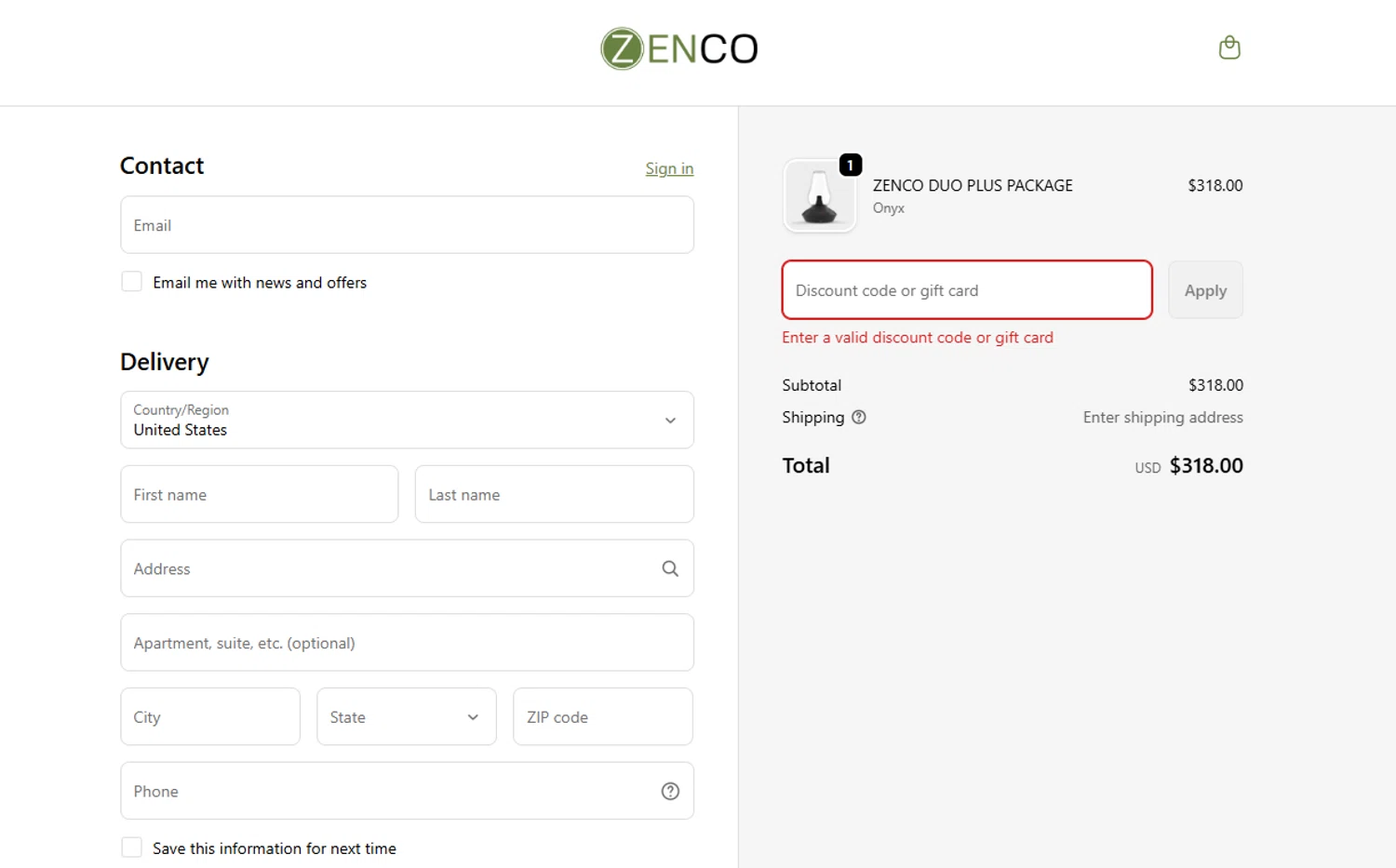Focus the Discount code or gift card field
The width and height of the screenshot is (1396, 868).
[967, 290]
